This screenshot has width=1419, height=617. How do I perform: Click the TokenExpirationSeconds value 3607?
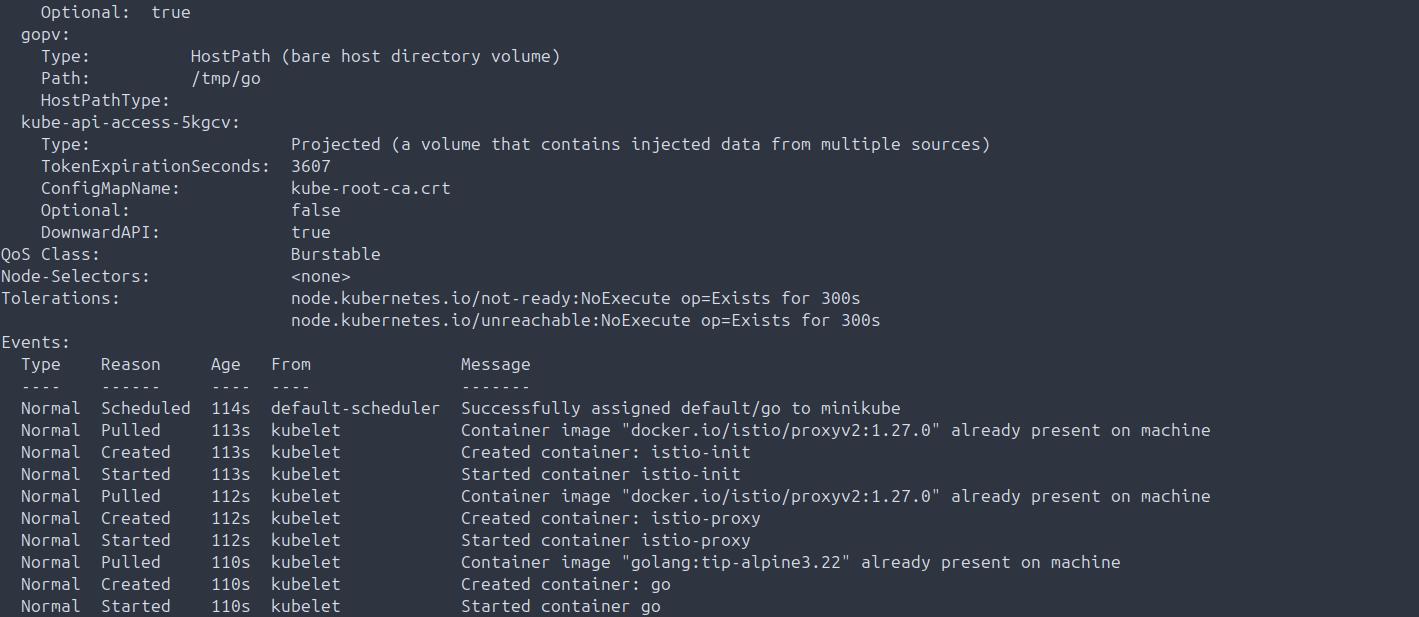pos(310,166)
